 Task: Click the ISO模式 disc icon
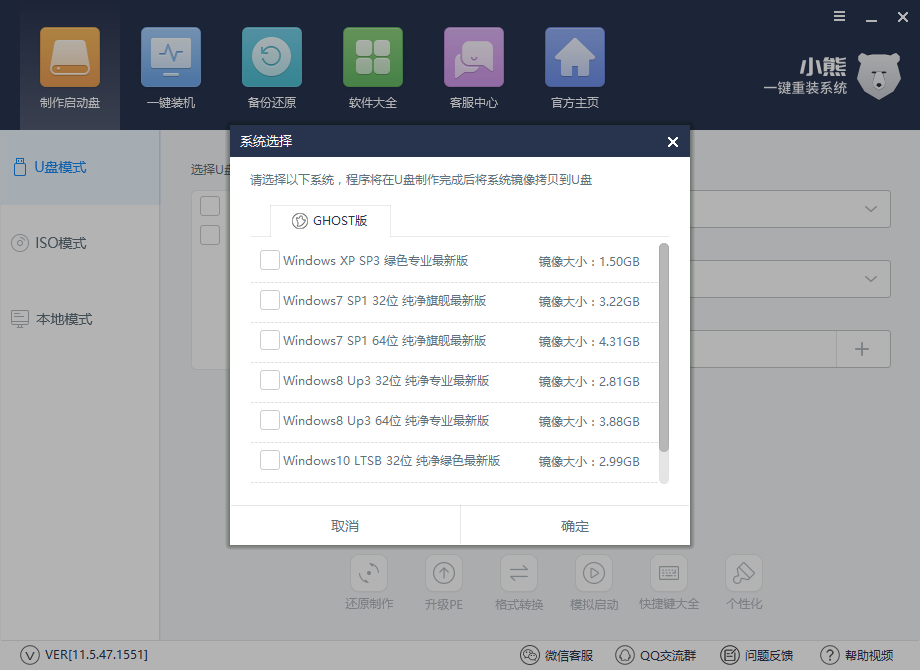point(20,243)
